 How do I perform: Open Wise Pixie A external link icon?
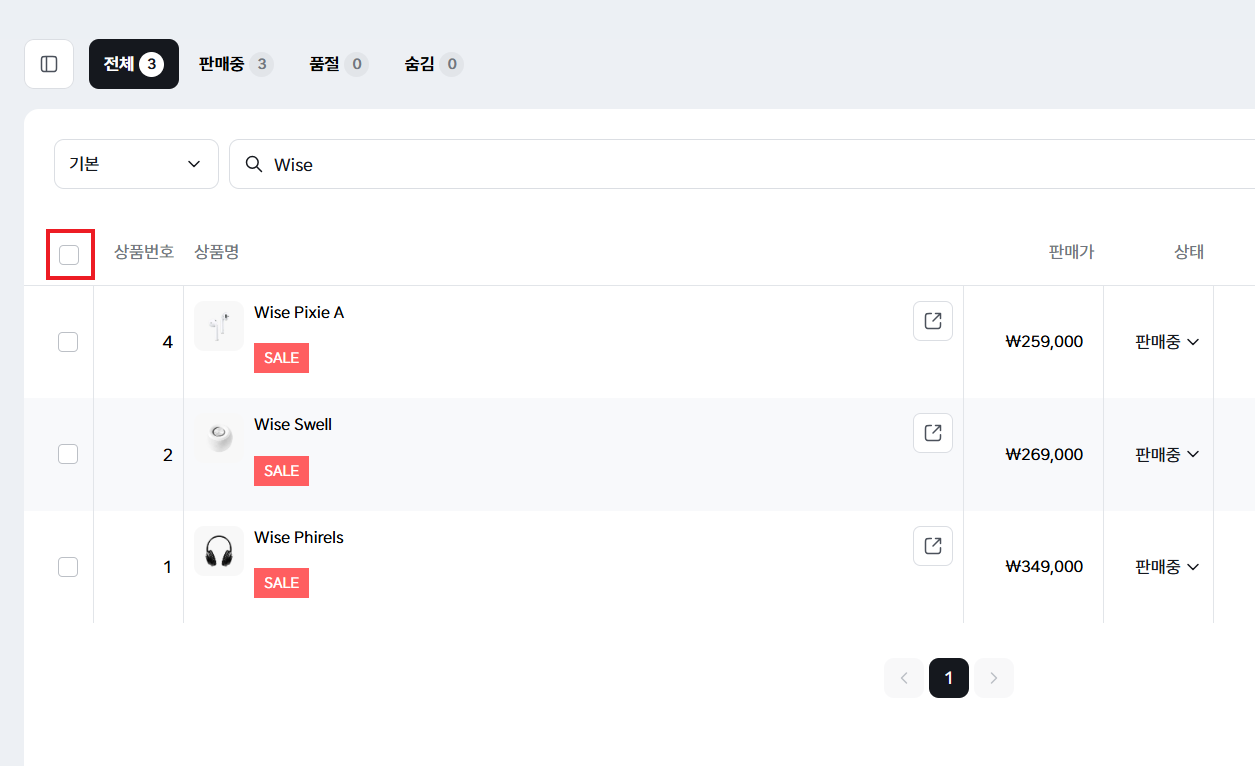pos(933,321)
